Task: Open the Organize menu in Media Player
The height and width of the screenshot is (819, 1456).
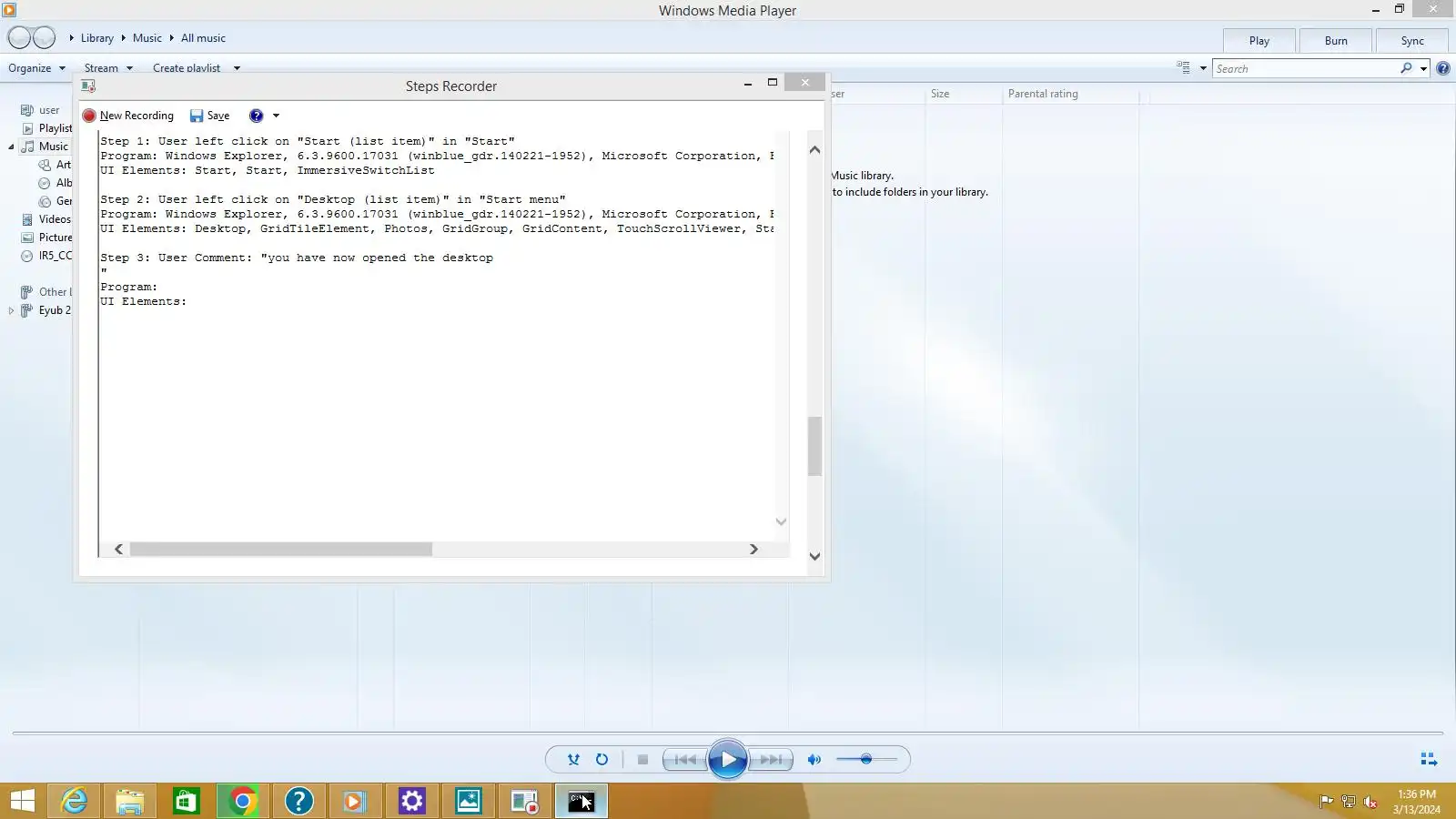Action: pyautogui.click(x=36, y=68)
